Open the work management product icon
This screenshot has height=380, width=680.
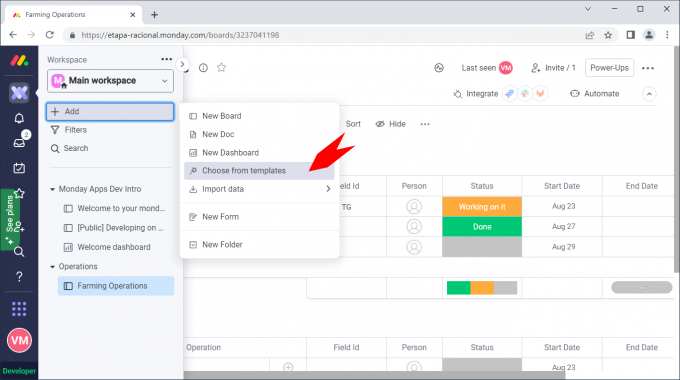[x=19, y=93]
